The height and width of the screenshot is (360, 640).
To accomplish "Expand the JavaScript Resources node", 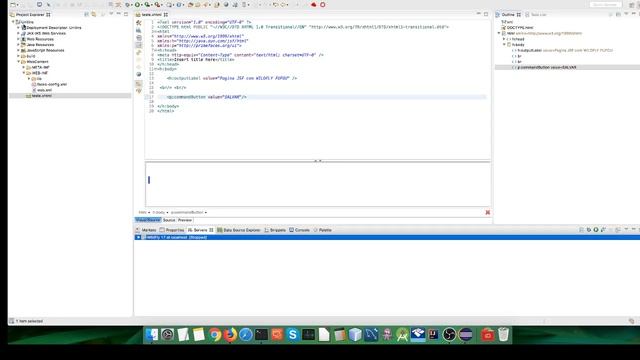I will click(18, 50).
